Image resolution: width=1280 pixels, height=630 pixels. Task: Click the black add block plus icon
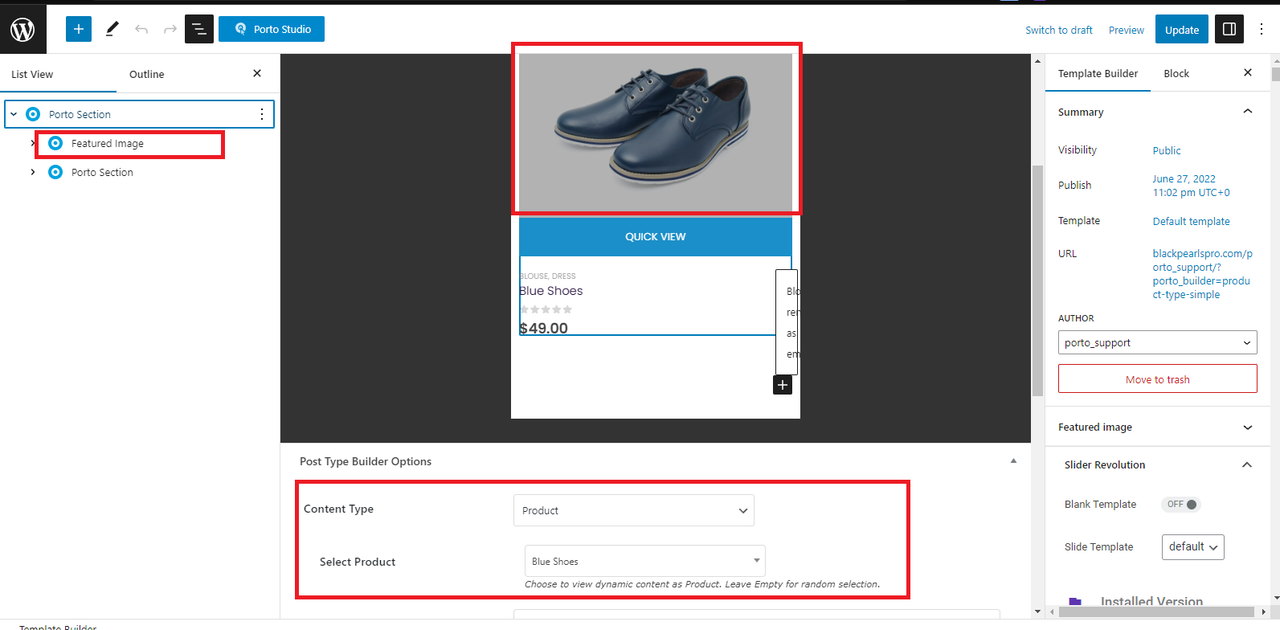(782, 385)
